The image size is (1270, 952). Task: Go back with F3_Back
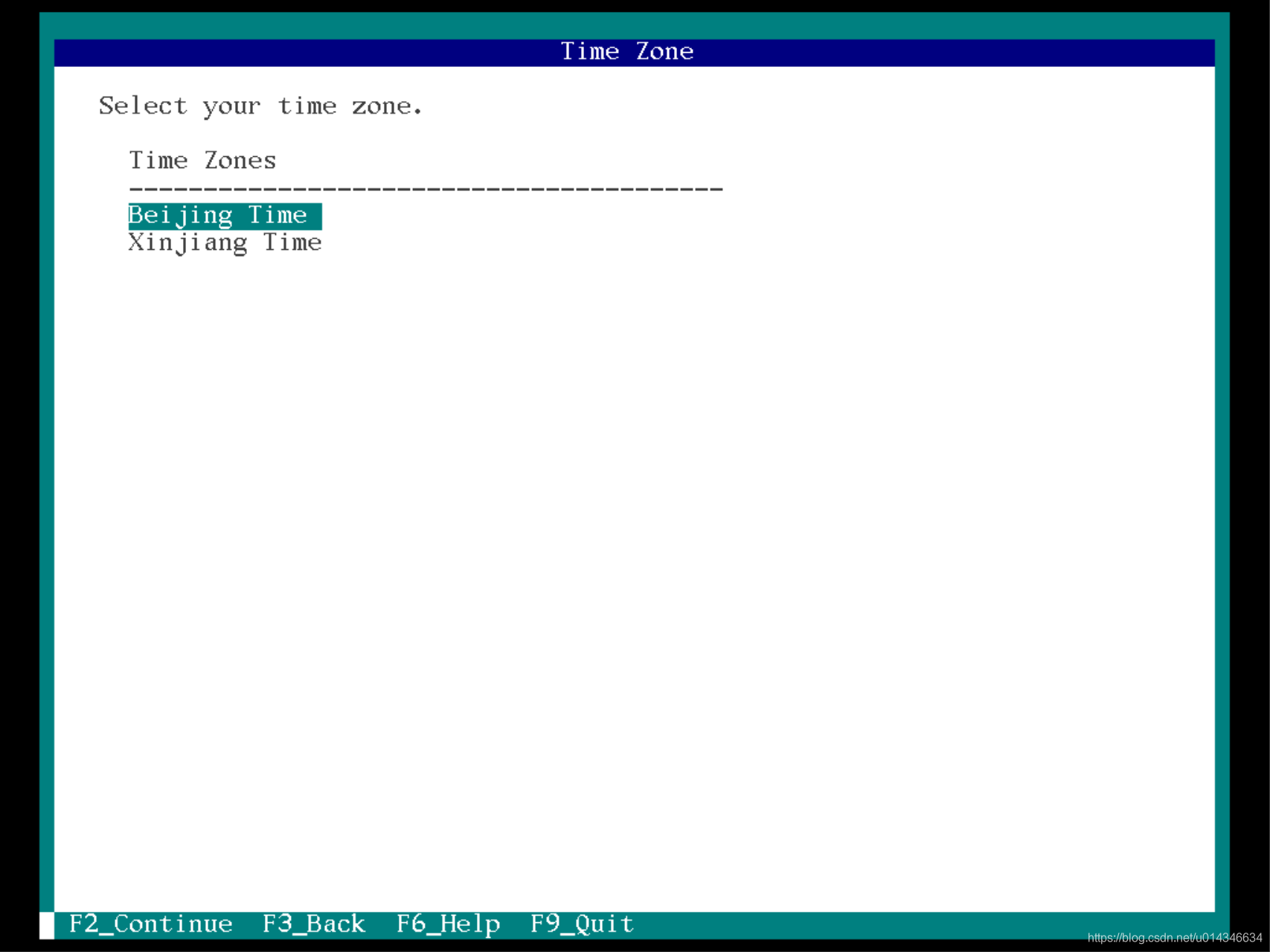(314, 924)
